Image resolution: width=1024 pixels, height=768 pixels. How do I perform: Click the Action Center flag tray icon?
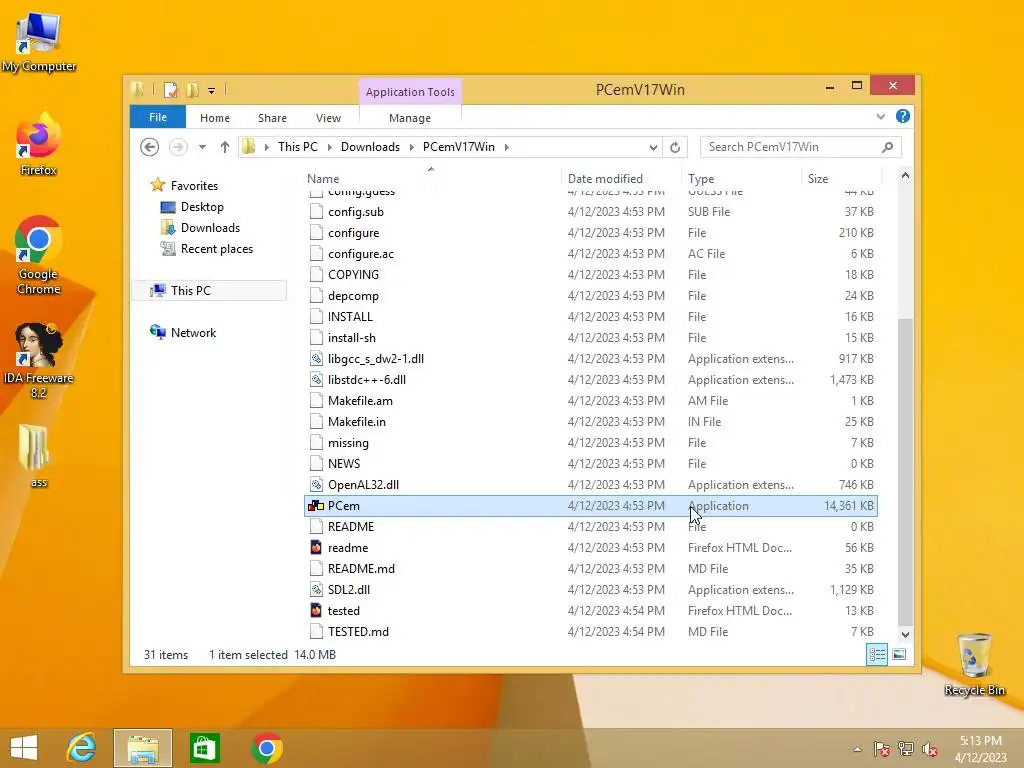882,749
